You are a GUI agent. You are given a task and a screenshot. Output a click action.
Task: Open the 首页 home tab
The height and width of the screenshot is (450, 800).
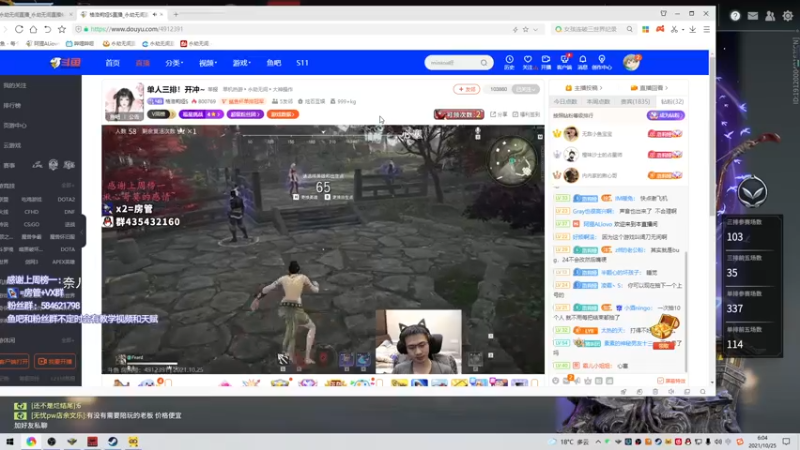click(x=112, y=63)
